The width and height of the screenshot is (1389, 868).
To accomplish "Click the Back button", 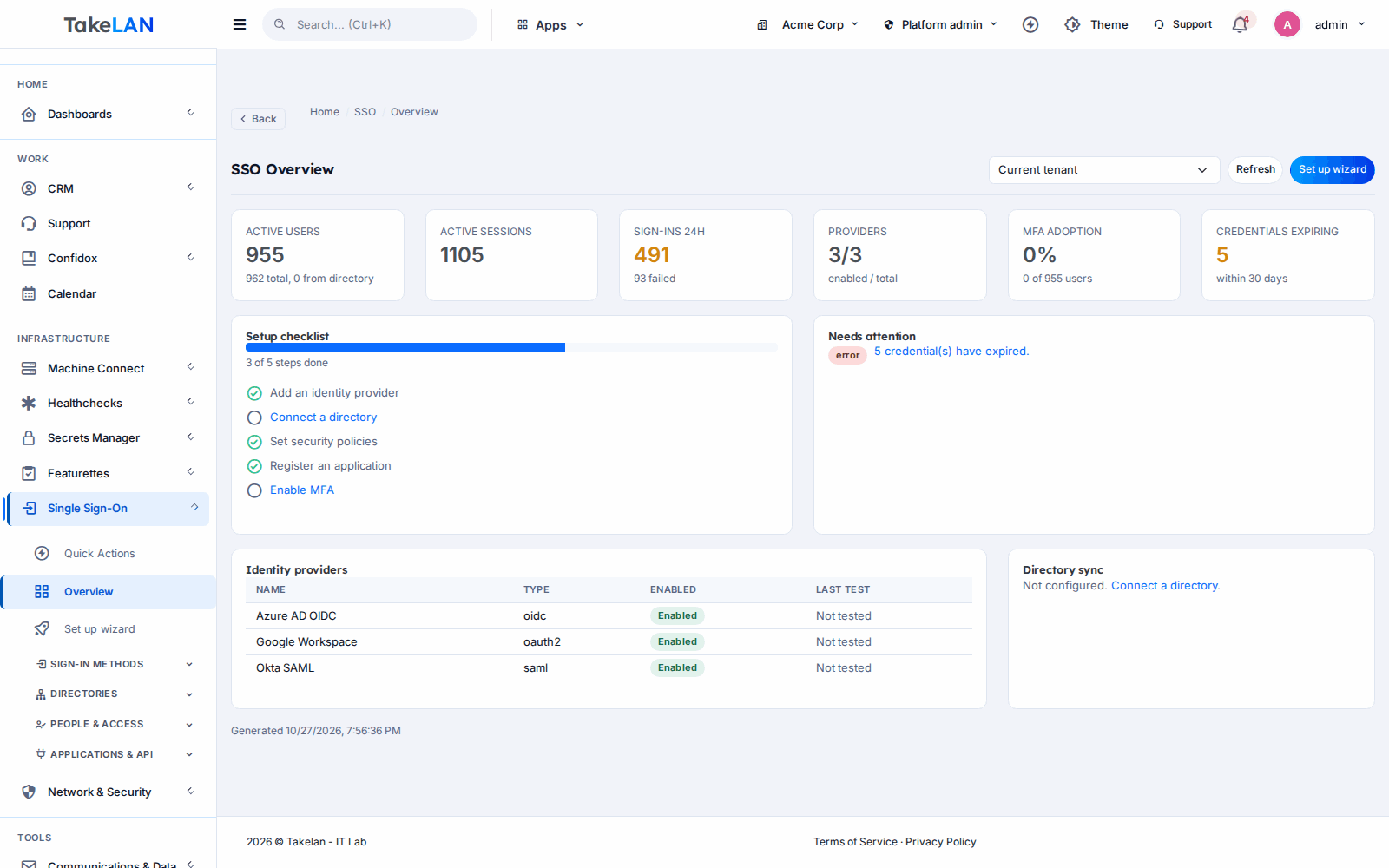I will [x=258, y=119].
